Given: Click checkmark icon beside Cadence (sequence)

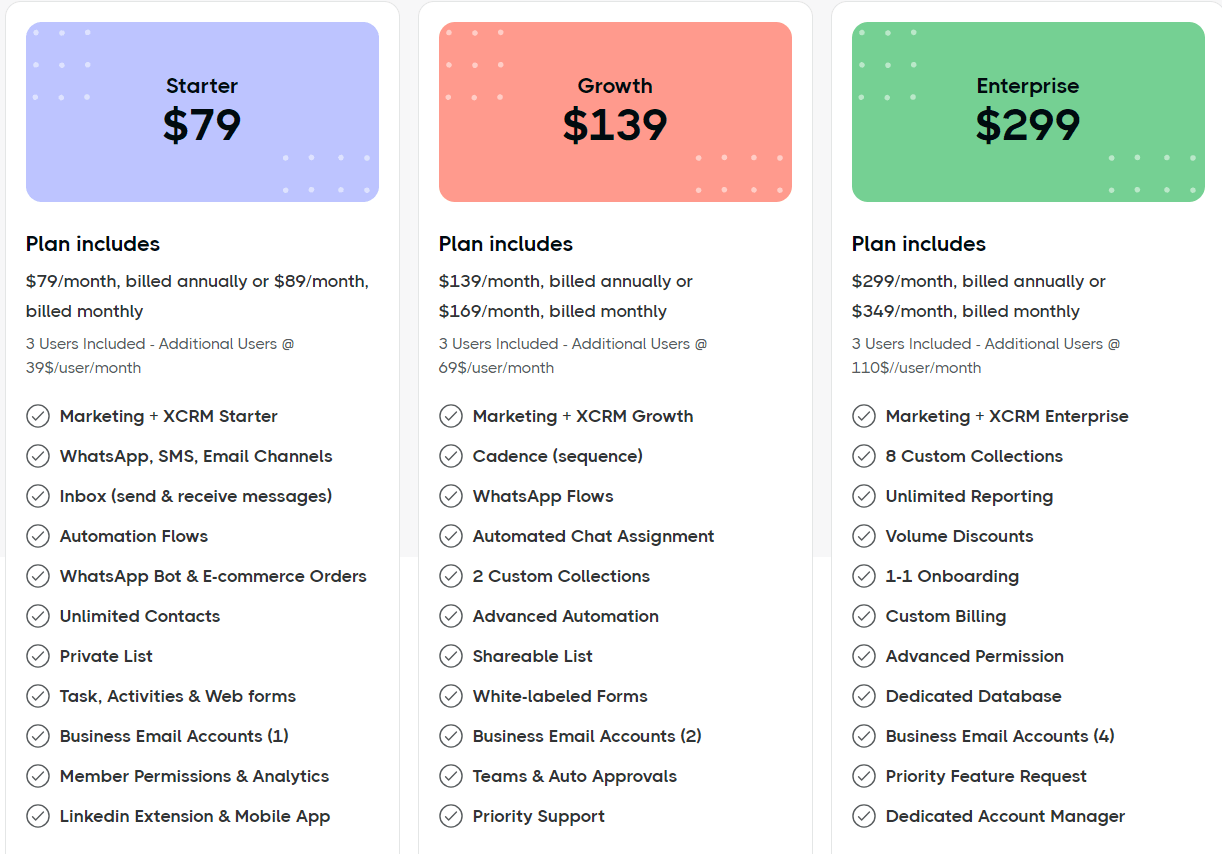Looking at the screenshot, I should (451, 456).
